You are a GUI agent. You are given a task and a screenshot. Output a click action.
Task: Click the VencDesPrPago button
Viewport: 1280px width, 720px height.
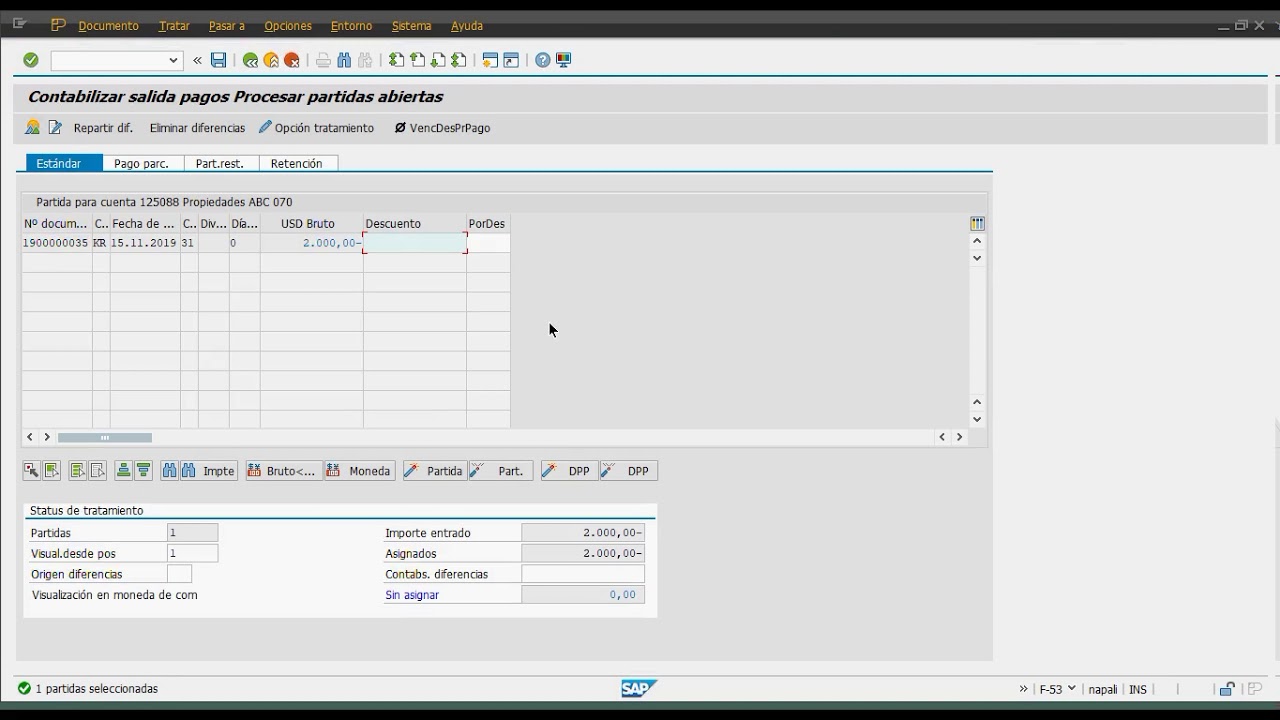click(x=442, y=128)
